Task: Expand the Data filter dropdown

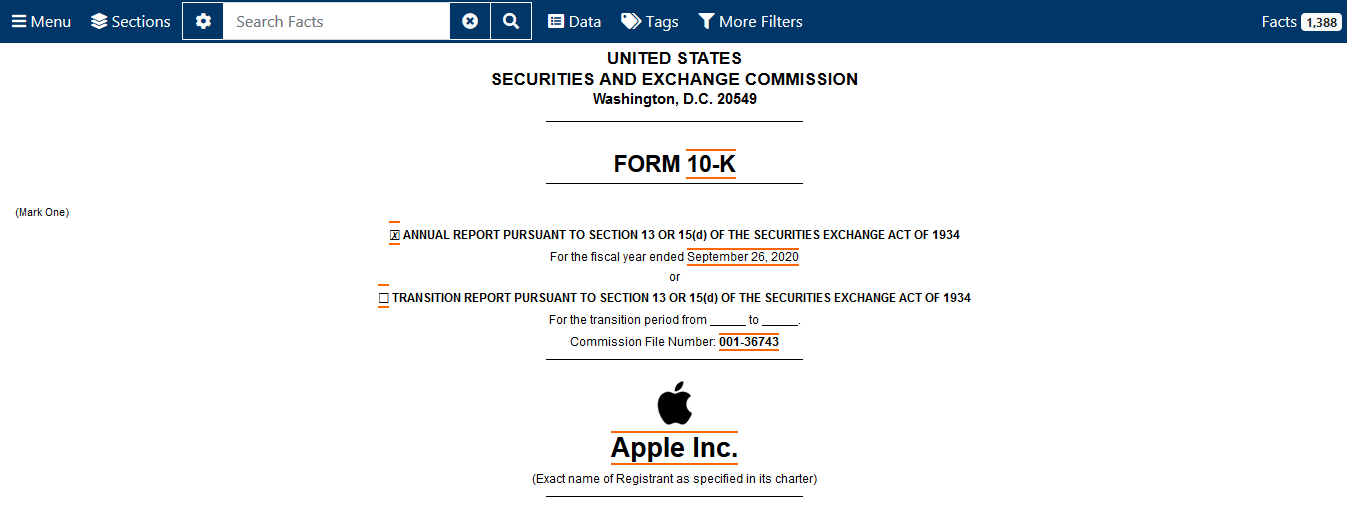Action: point(575,21)
